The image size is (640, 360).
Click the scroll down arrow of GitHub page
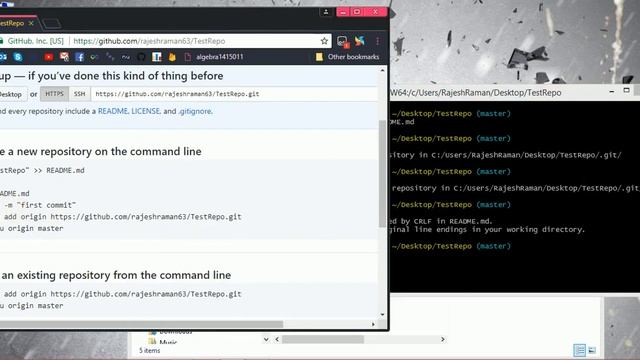pos(382,315)
